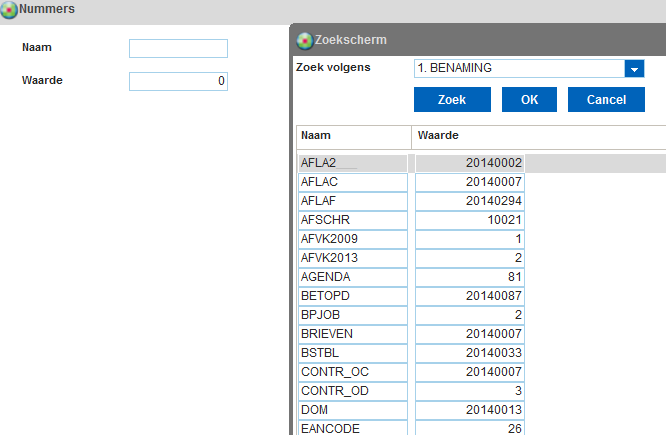
Task: Click value 20140007 in the CONTR_OC row
Action: coord(470,372)
